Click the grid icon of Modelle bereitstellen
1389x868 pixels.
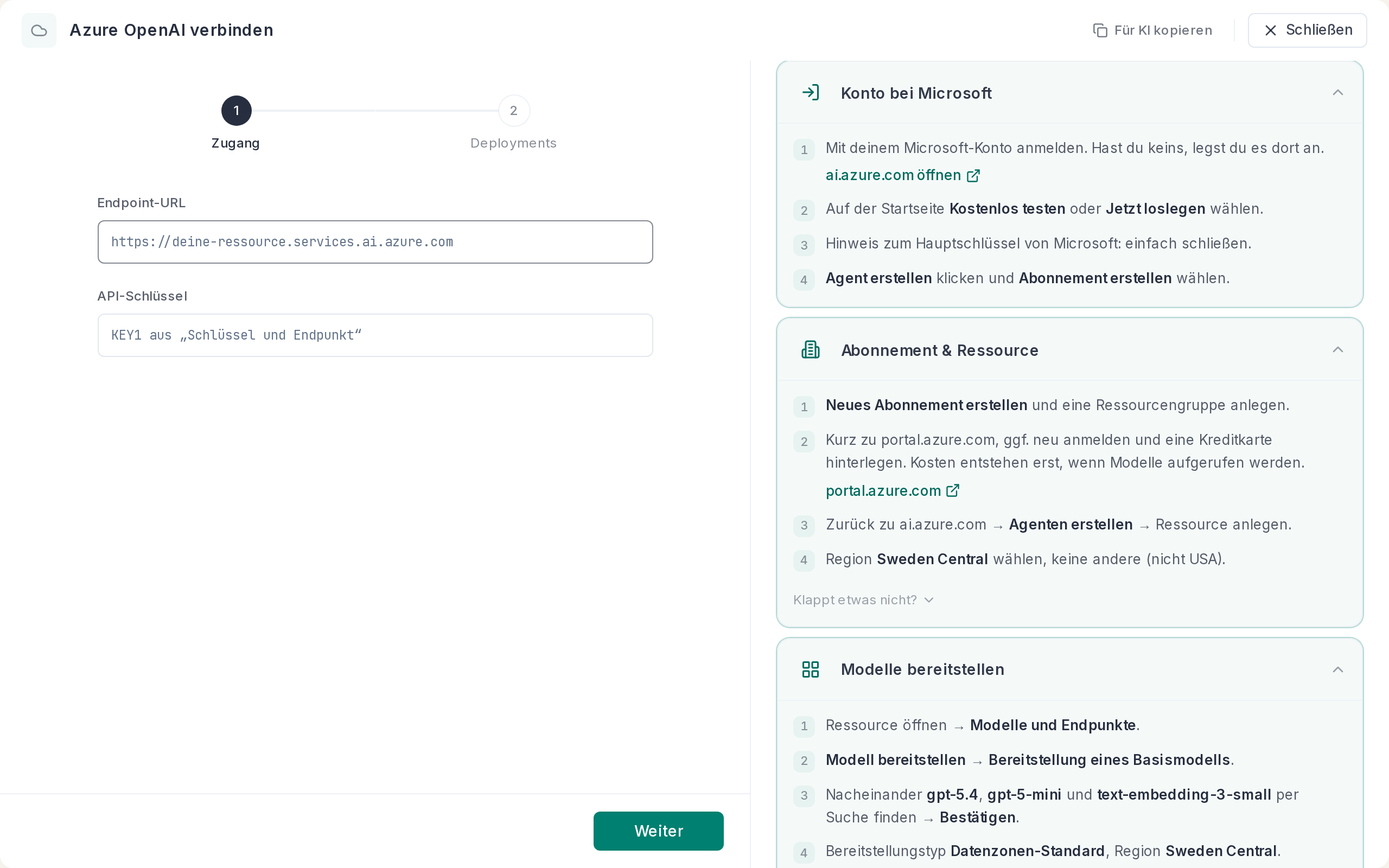point(811,669)
